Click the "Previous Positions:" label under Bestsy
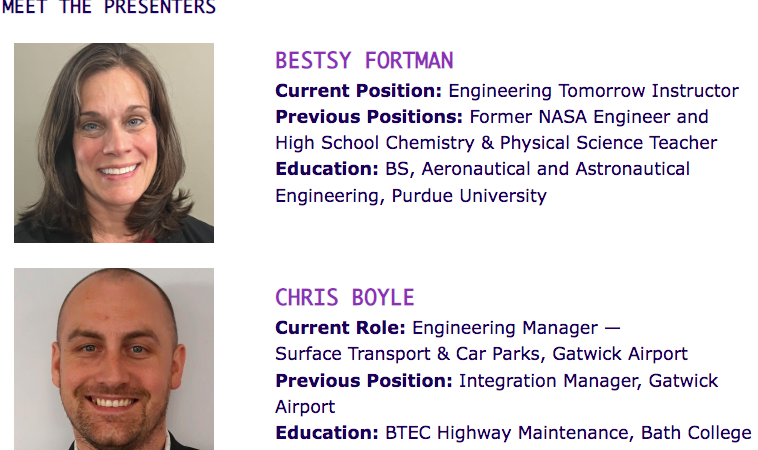 click(x=369, y=117)
